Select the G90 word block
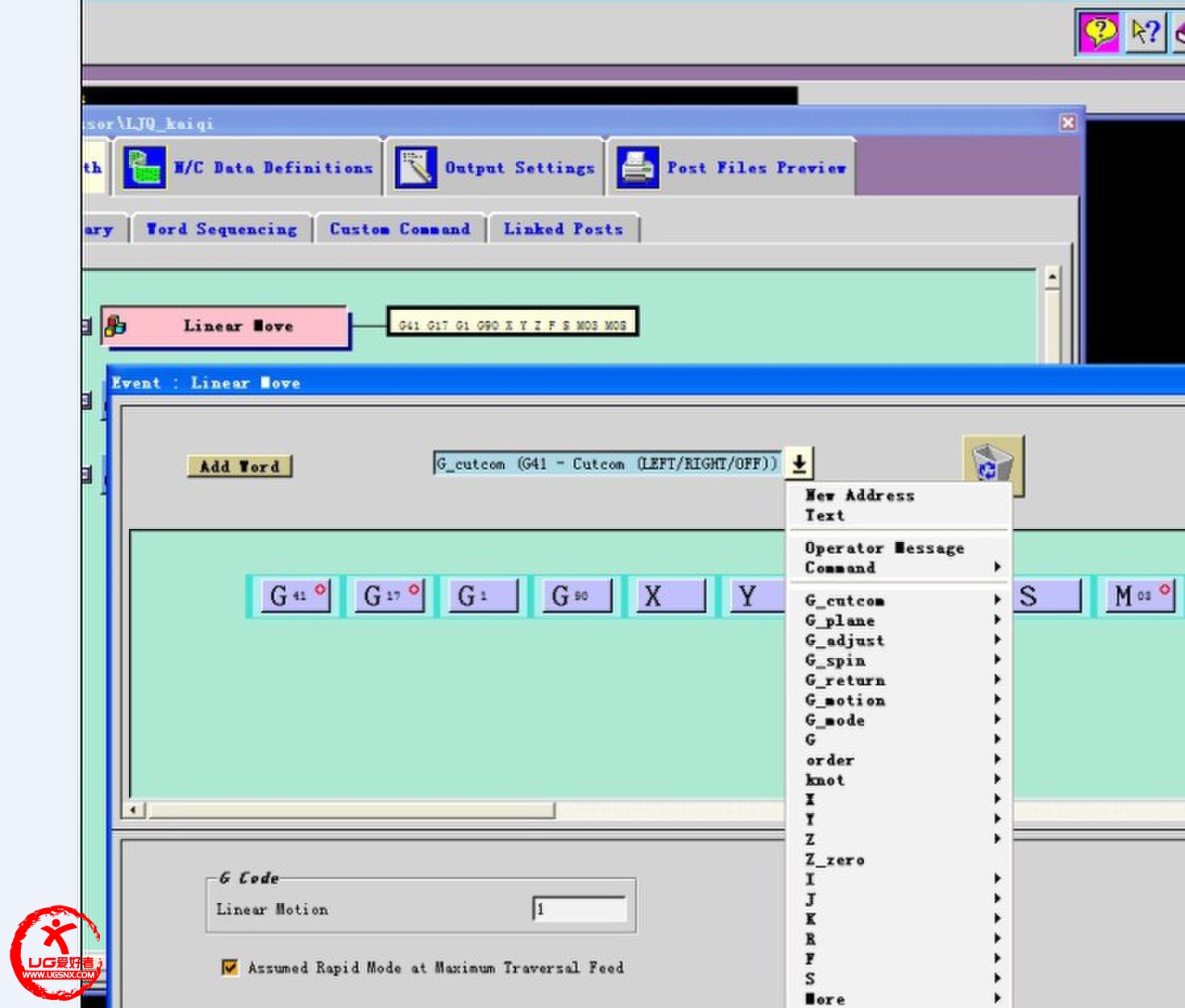 pyautogui.click(x=577, y=596)
